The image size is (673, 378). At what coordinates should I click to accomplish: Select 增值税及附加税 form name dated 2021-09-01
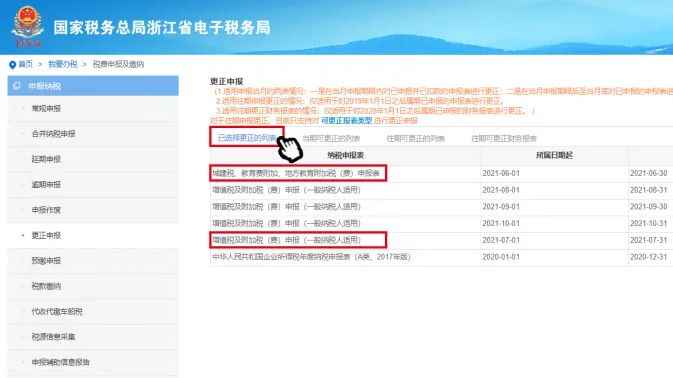coord(286,206)
